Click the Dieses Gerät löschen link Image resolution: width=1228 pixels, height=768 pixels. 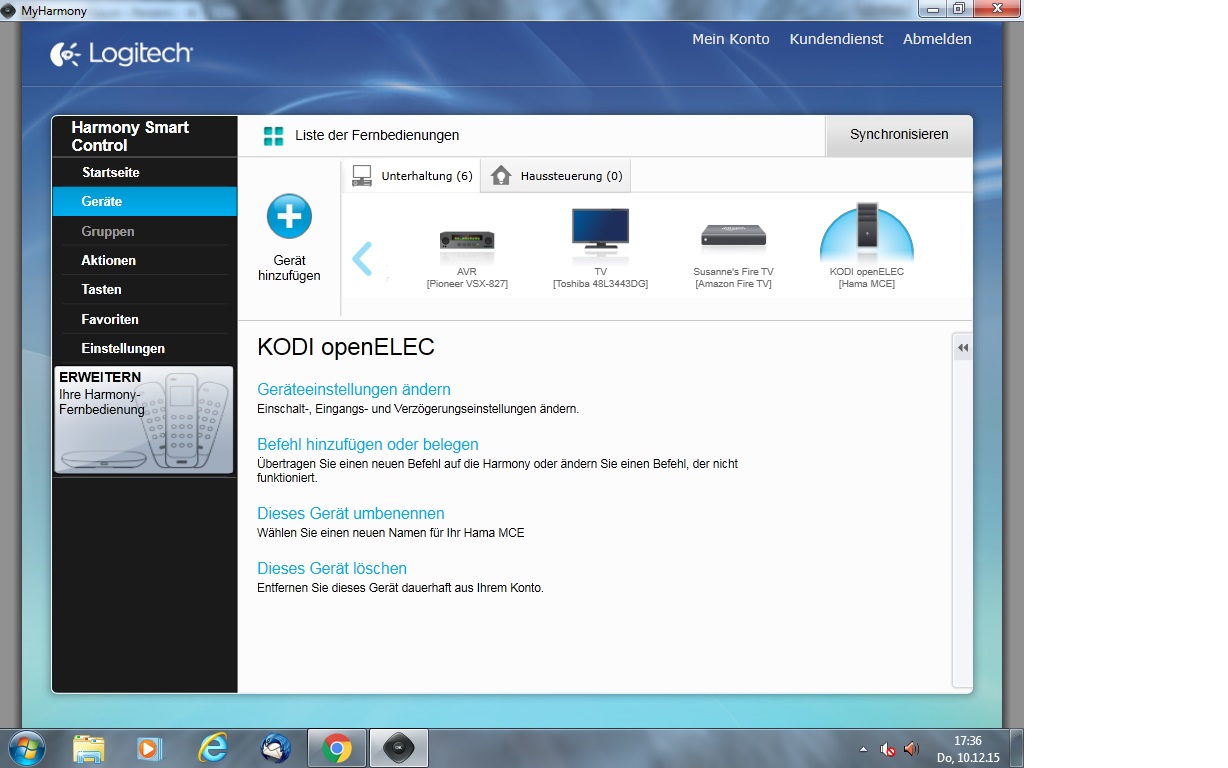coord(332,568)
